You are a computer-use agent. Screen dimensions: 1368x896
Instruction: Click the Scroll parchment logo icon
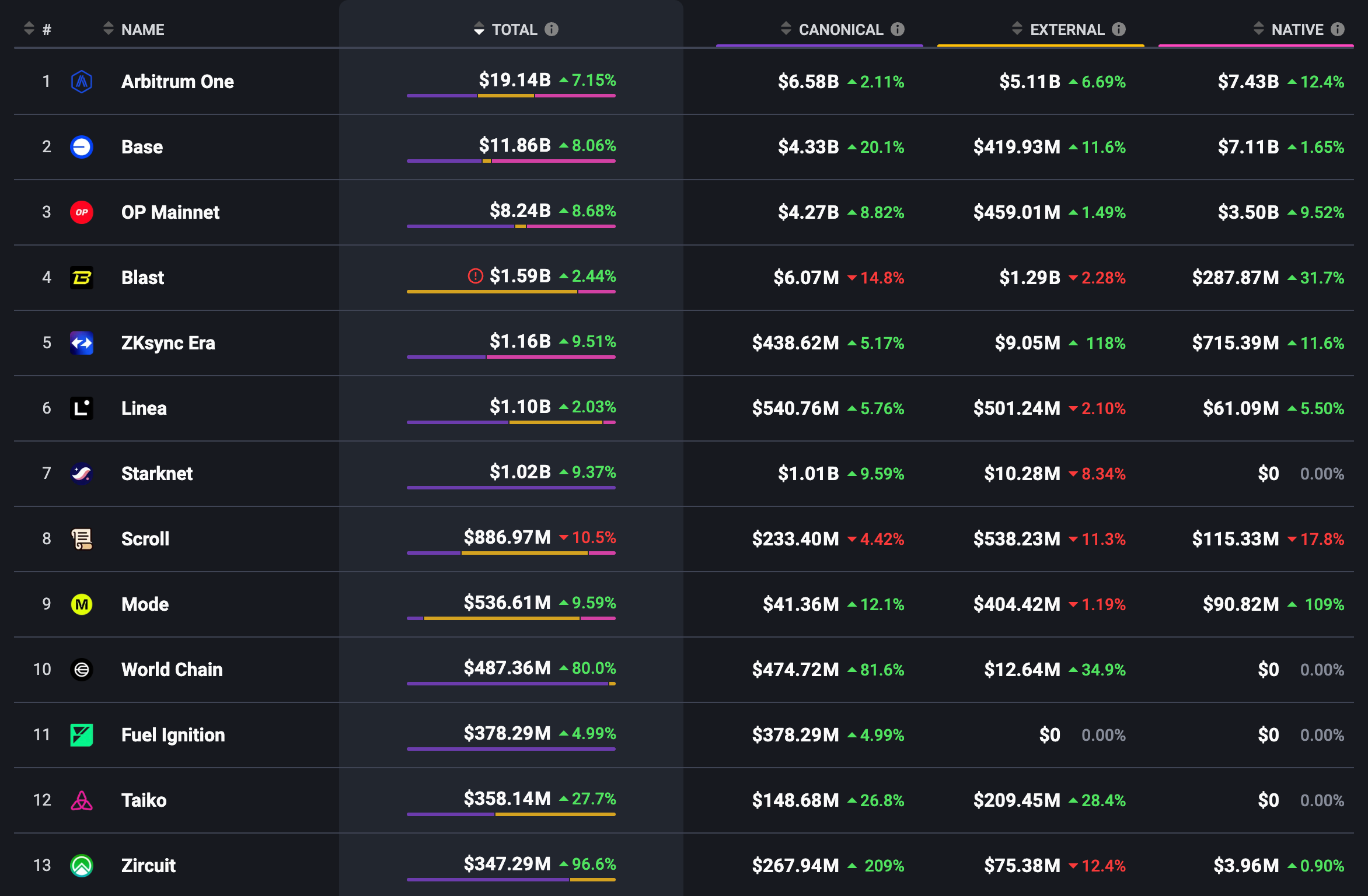(82, 539)
